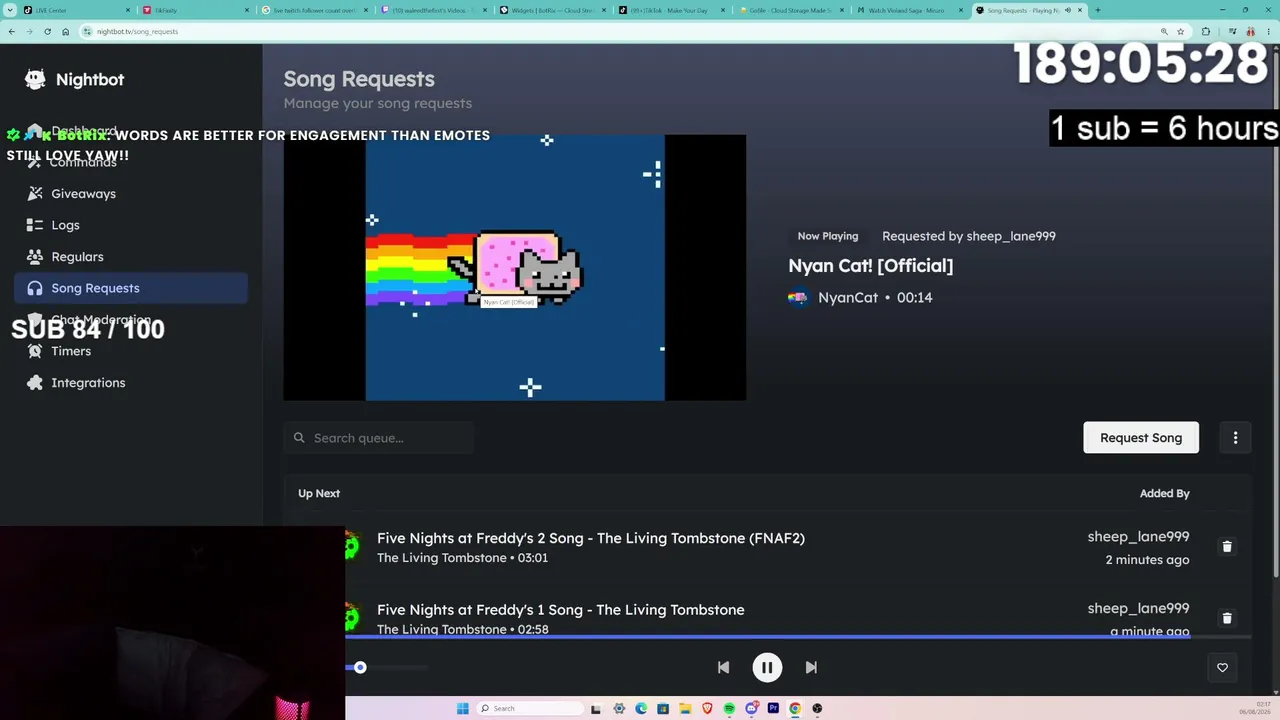Open Spotify from taskbar
The width and height of the screenshot is (1280, 720).
pyautogui.click(x=729, y=709)
